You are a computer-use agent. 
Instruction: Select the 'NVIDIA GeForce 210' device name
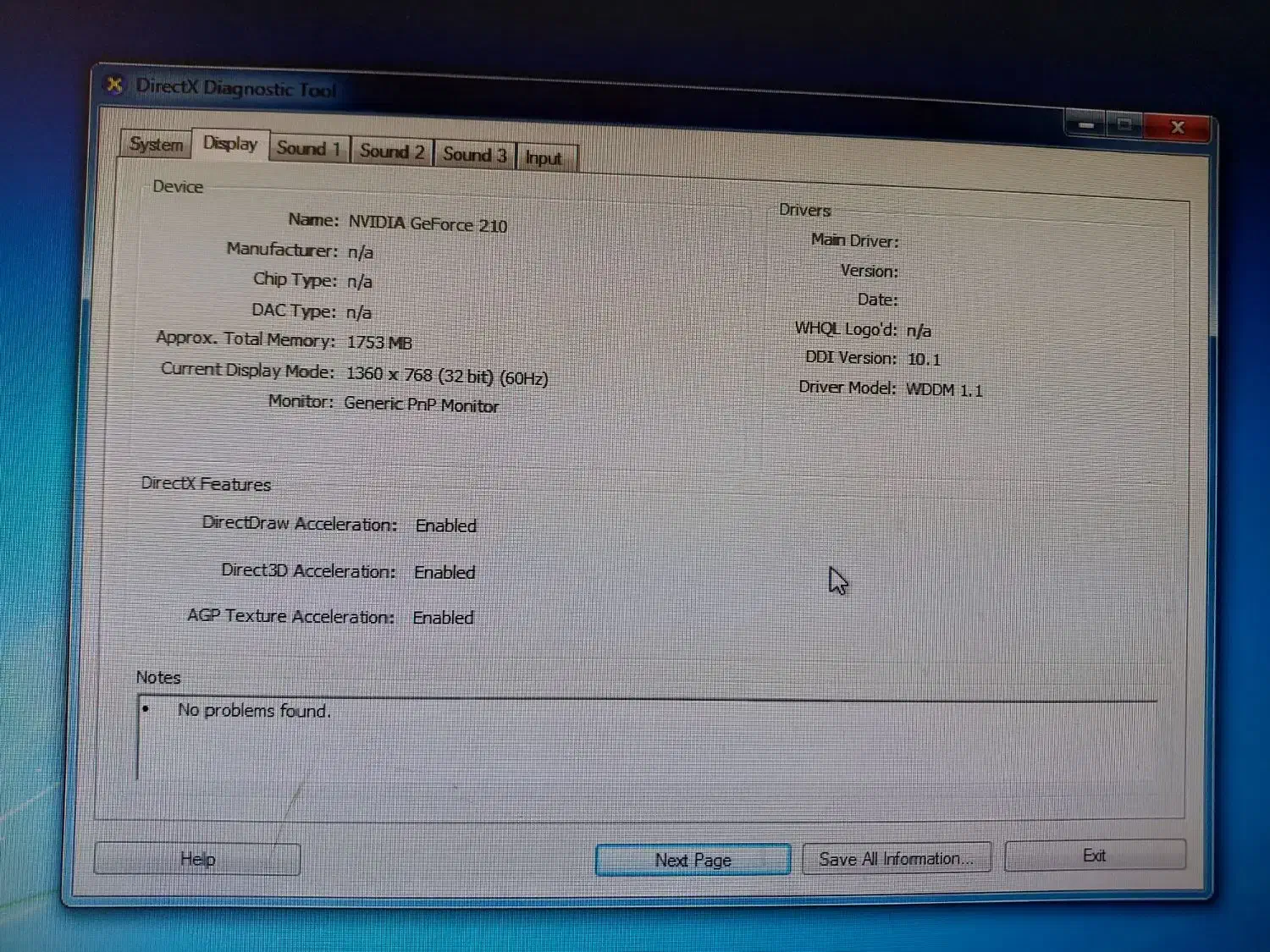[428, 224]
